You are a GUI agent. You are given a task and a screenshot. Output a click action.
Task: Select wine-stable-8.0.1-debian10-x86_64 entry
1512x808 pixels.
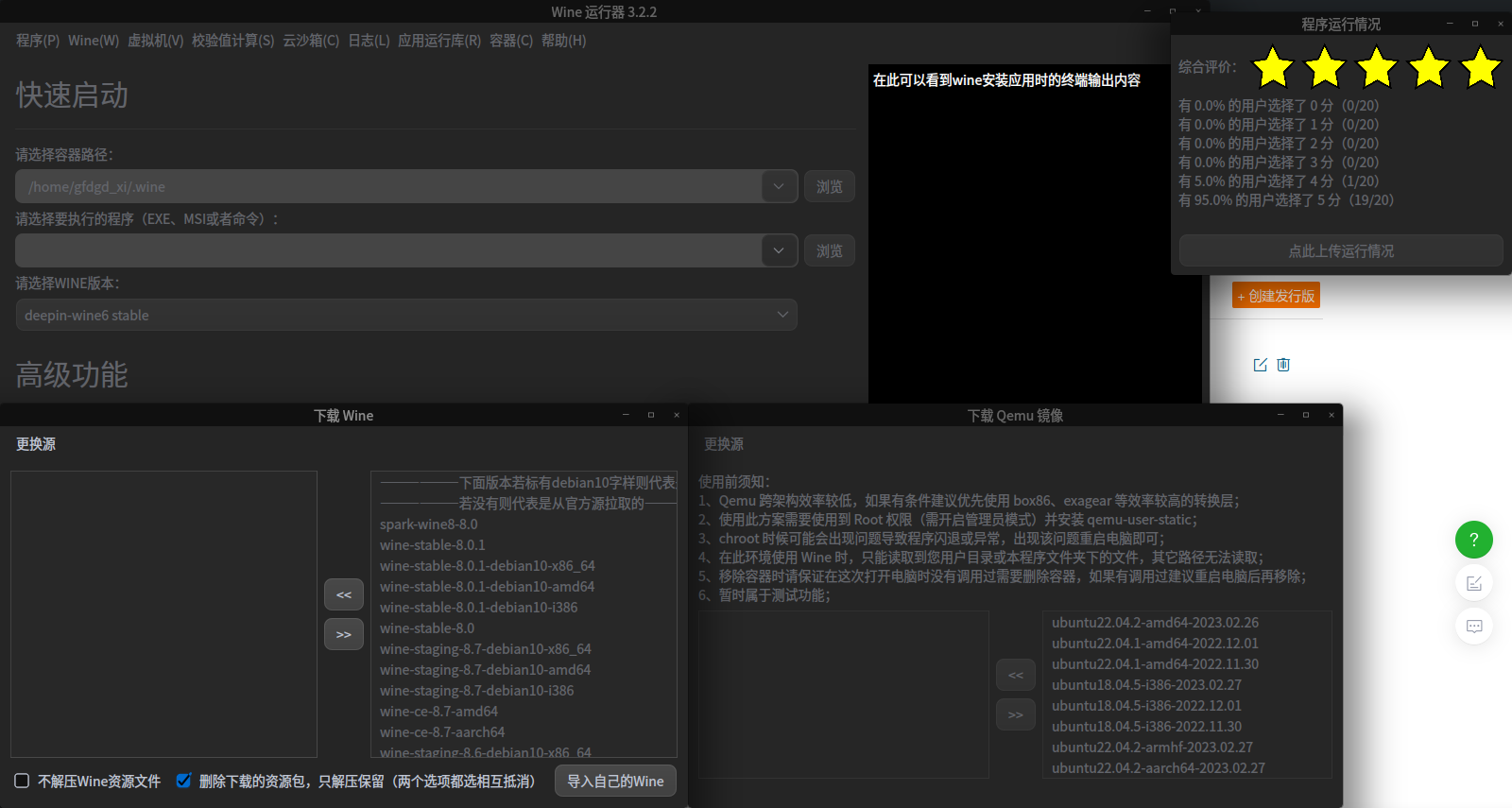click(488, 566)
